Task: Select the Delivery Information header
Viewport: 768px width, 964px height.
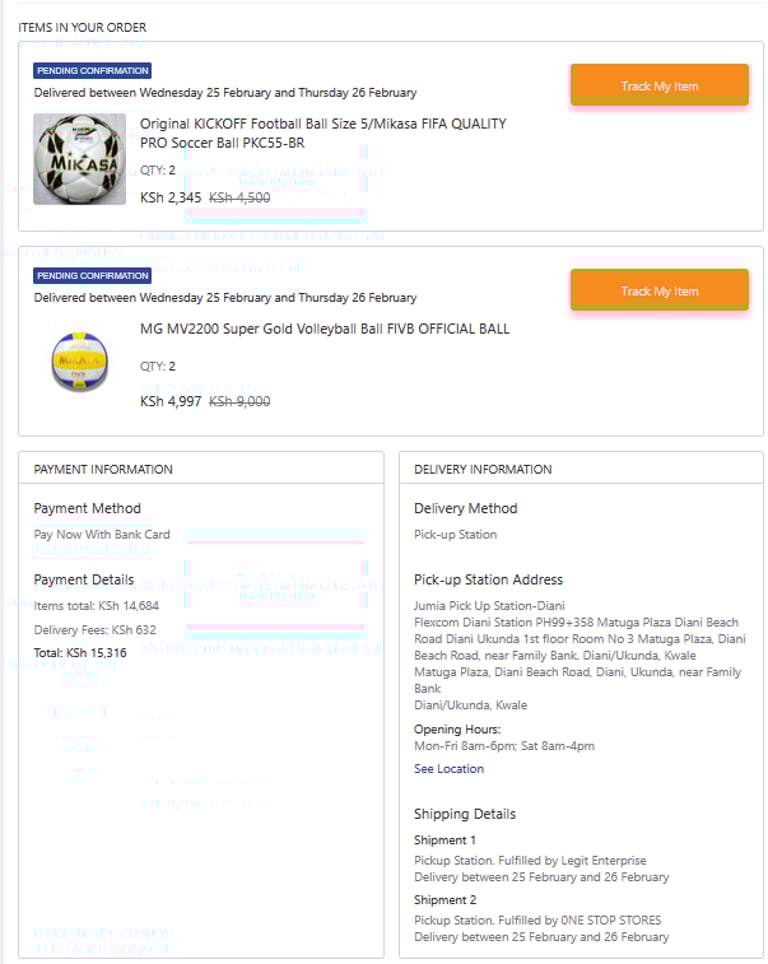Action: pos(483,469)
